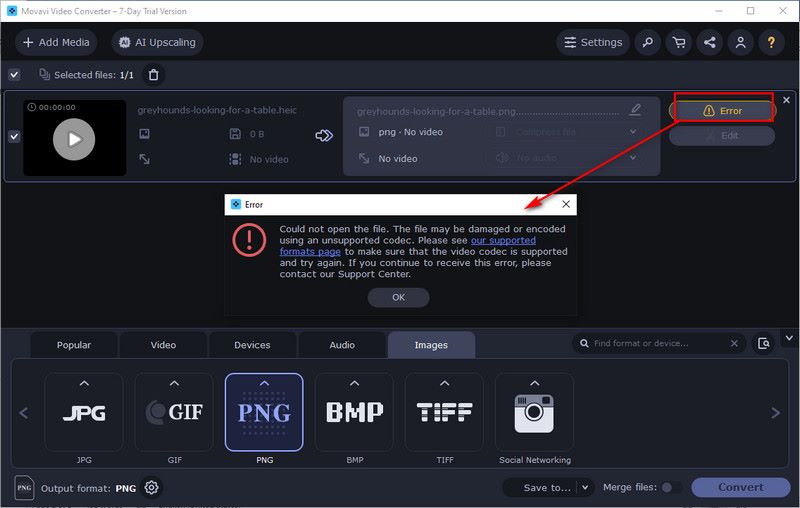Click the source filename greyhounds-looking-for-a-table.heic
800x508 pixels.
click(217, 110)
